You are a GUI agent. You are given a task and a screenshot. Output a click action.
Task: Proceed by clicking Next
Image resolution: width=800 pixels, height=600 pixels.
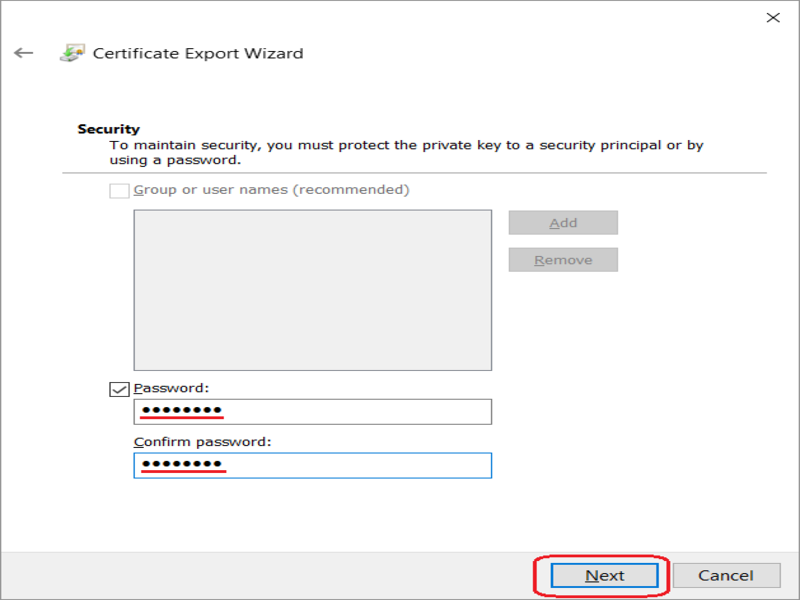coord(605,576)
